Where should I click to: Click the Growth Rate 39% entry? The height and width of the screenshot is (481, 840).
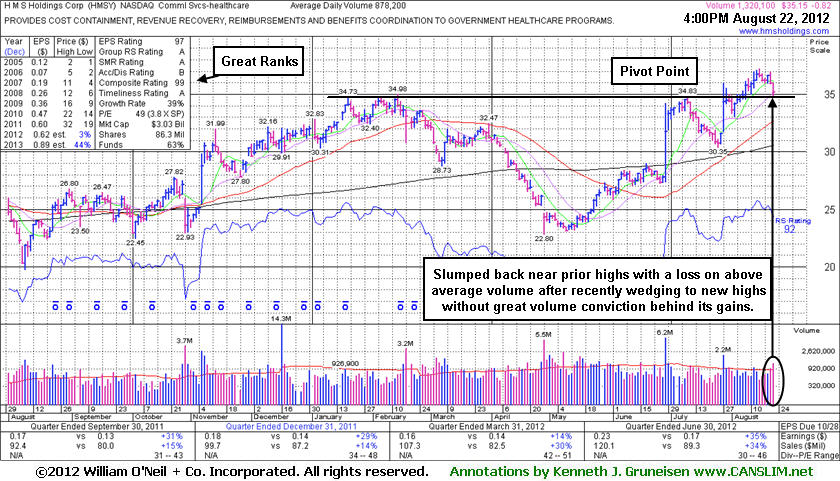tap(141, 103)
